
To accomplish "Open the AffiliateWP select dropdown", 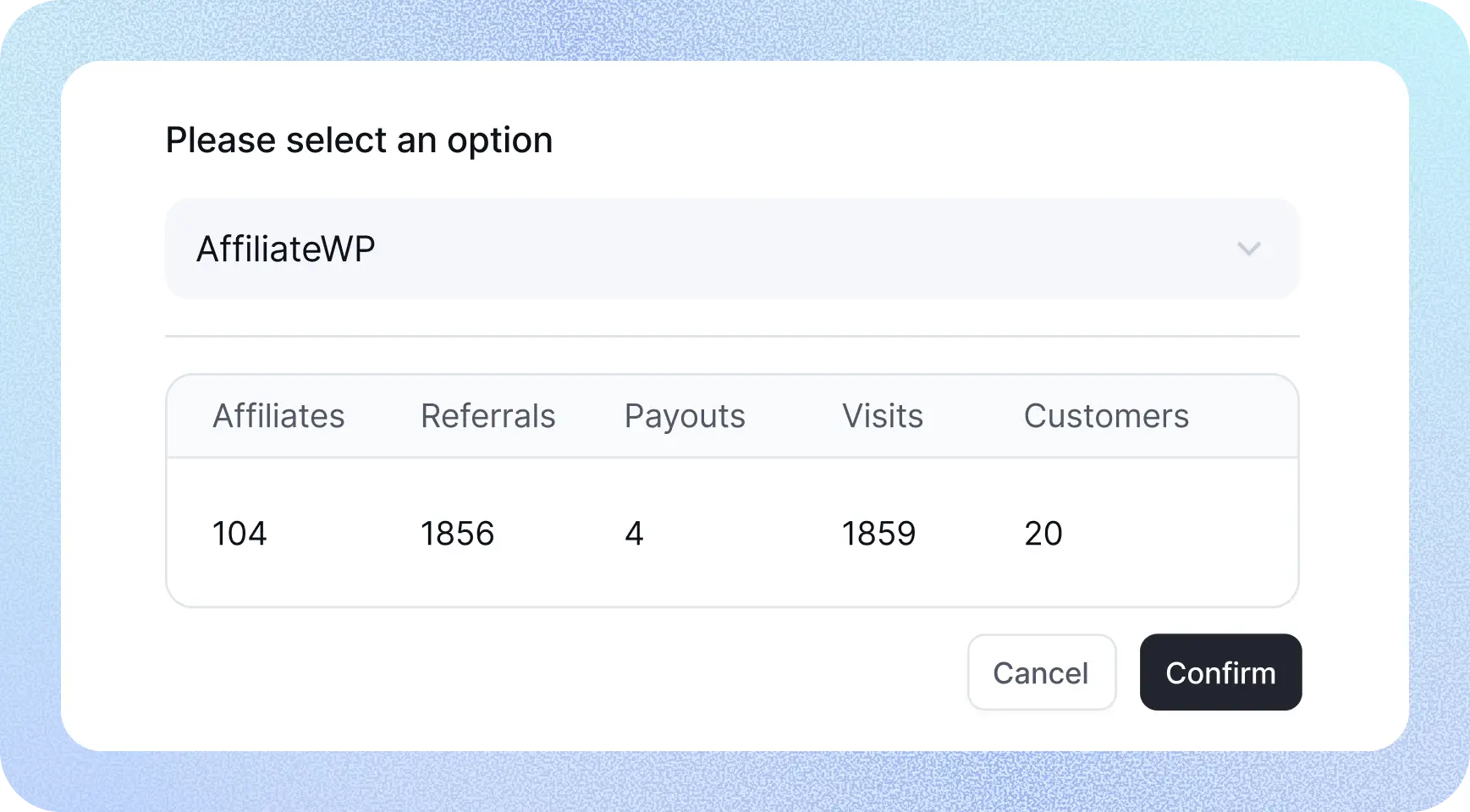I will coord(731,249).
